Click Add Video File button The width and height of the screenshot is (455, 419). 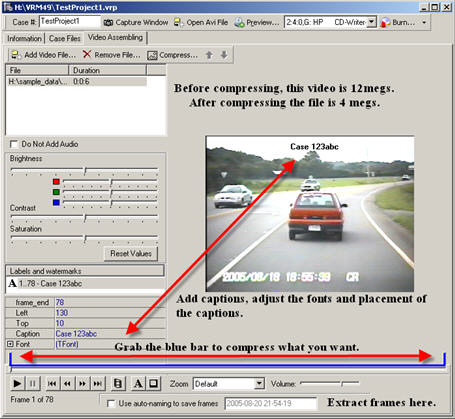click(43, 55)
